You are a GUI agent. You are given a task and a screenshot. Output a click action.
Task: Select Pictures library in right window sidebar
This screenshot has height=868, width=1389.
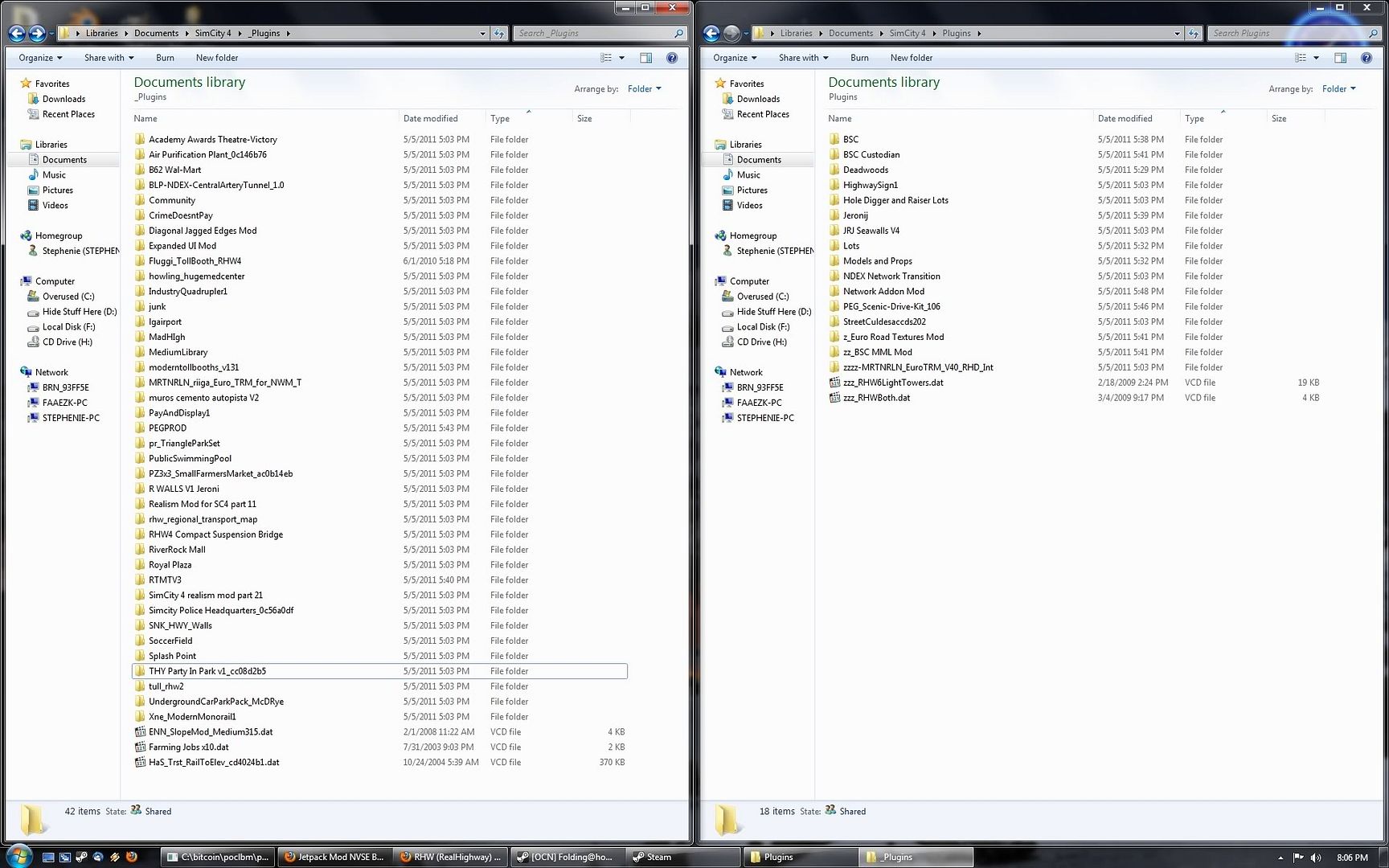click(752, 190)
